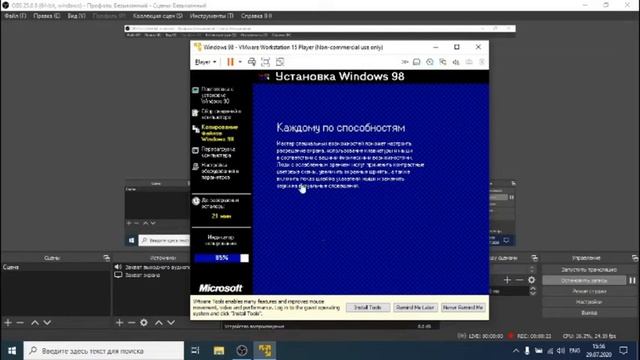Click the sound card device icon in VMware
640x360 pixels.
456,62
